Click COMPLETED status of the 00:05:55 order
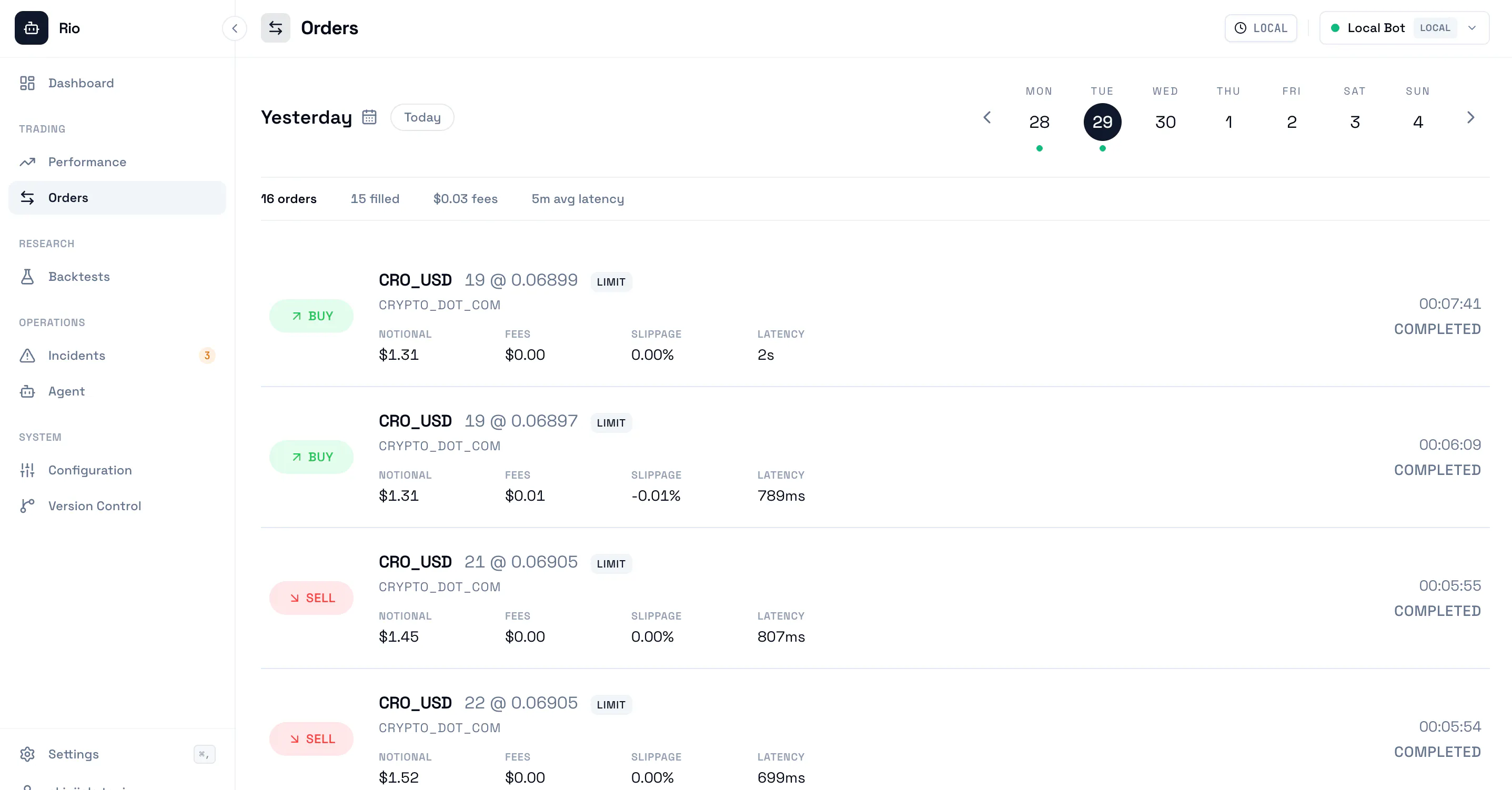 (1437, 611)
